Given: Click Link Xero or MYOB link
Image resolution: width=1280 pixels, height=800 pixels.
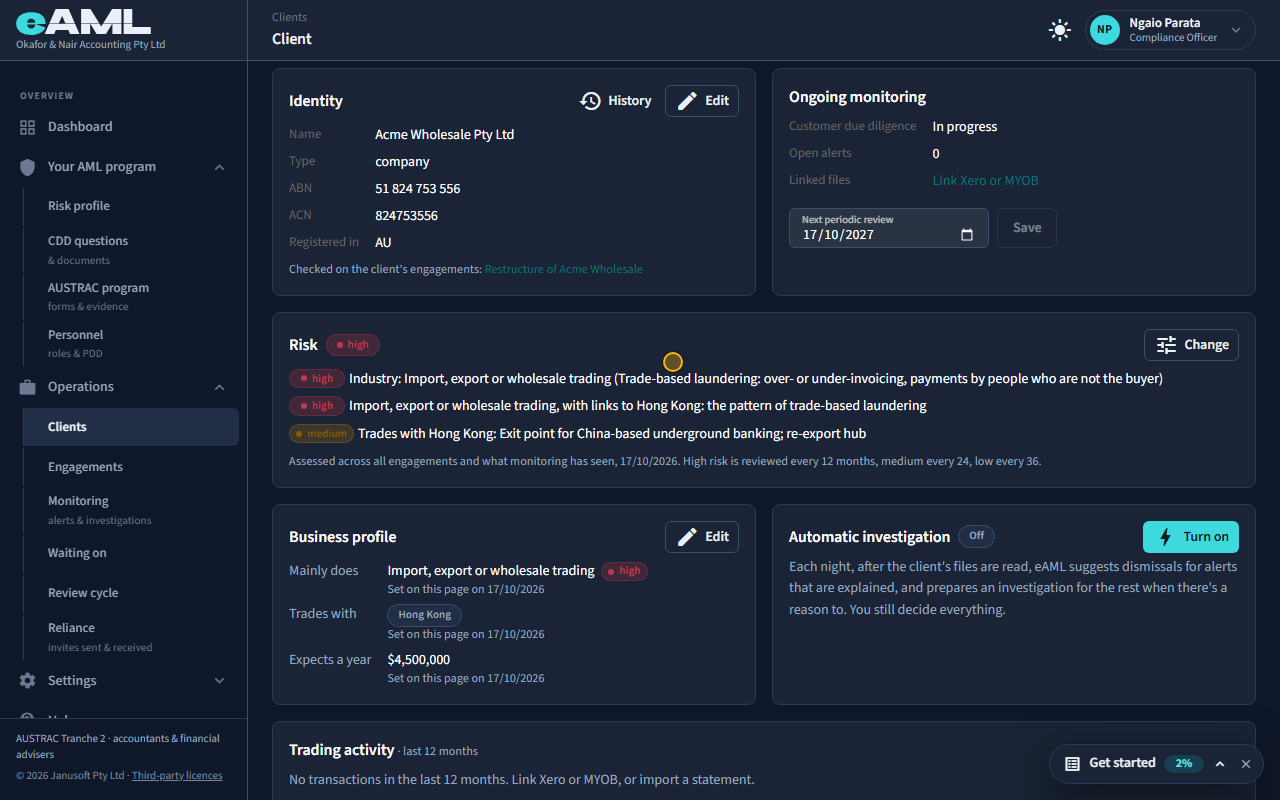Looking at the screenshot, I should coord(985,181).
